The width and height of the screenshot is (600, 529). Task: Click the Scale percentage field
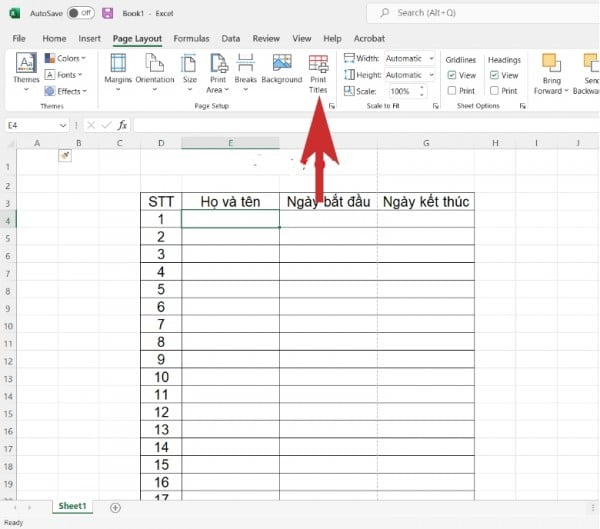click(403, 91)
